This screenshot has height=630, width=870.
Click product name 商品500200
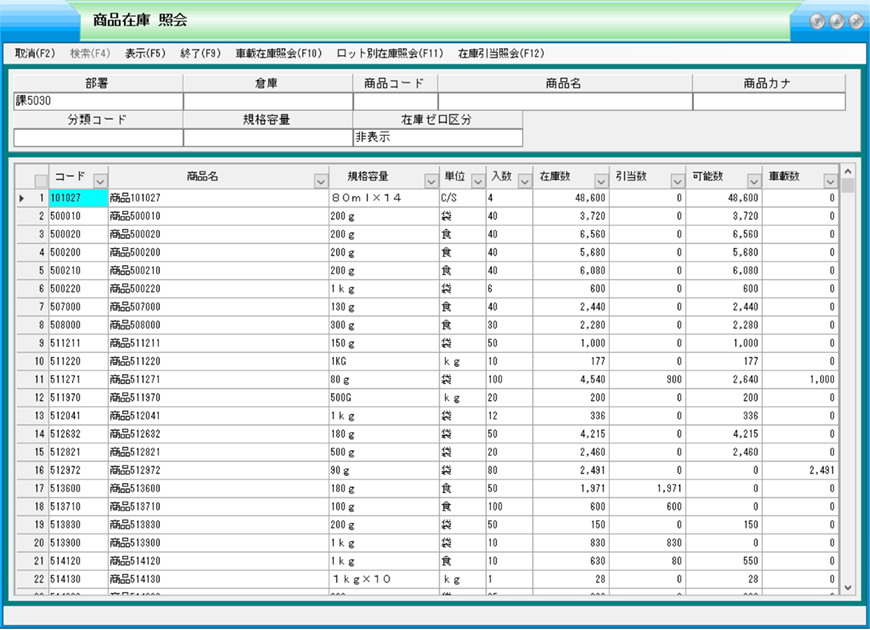point(135,253)
